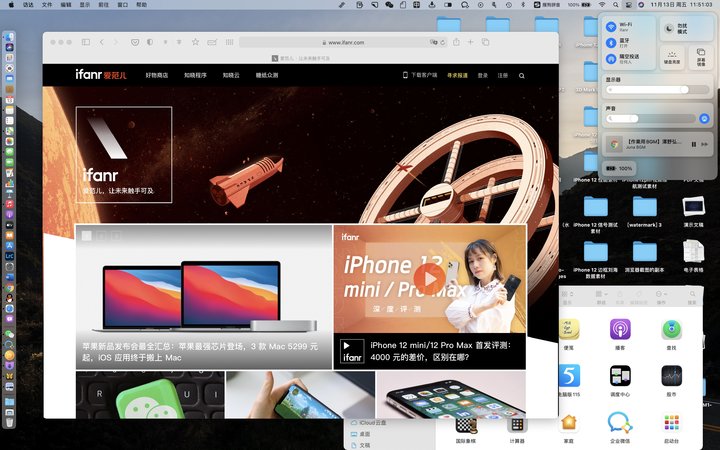Skip to next track in Control Center
Image resolution: width=720 pixels, height=450 pixels.
(704, 144)
